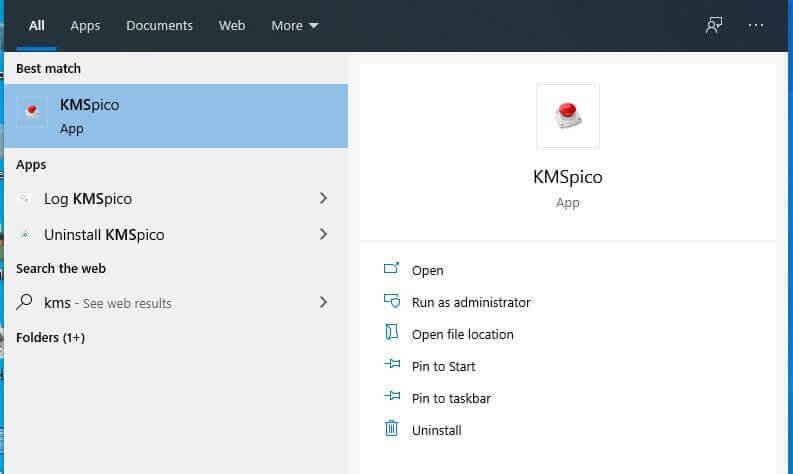Click the Uninstall trash can icon
This screenshot has width=793, height=474.
pyautogui.click(x=391, y=428)
